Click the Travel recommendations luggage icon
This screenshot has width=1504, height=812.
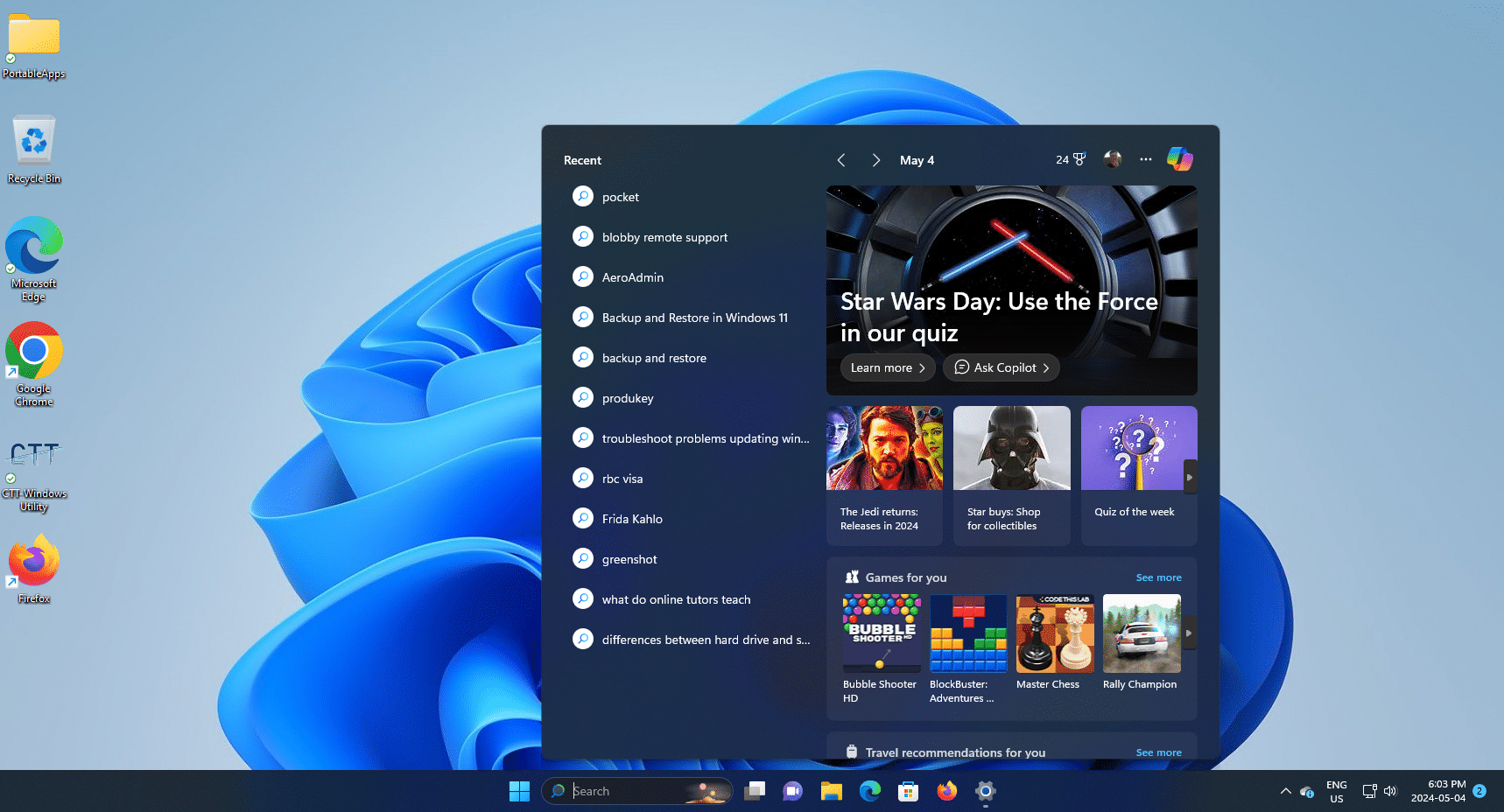[x=851, y=751]
